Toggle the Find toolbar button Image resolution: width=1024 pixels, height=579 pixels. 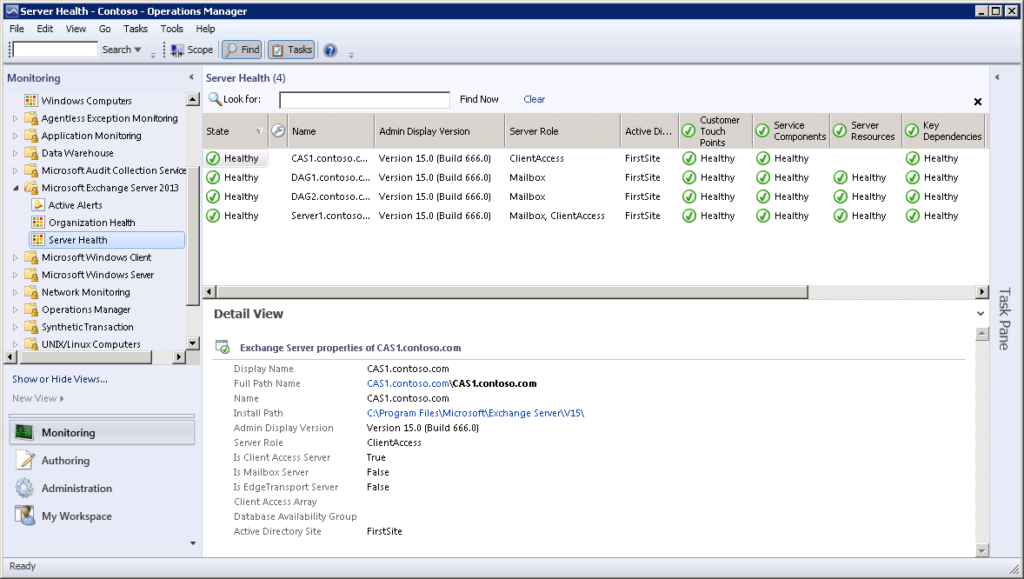pyautogui.click(x=241, y=50)
